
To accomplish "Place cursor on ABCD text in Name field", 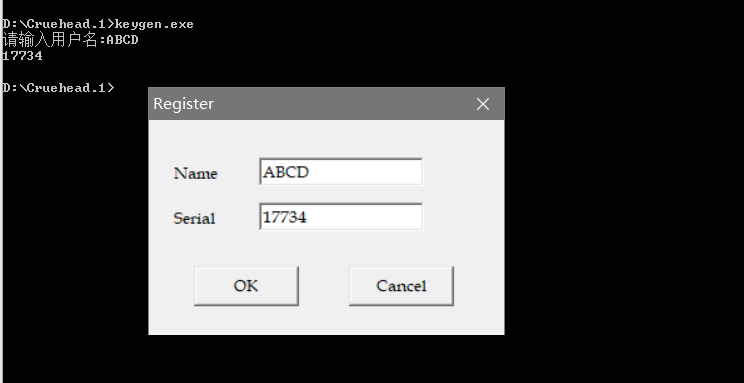I will coord(286,172).
